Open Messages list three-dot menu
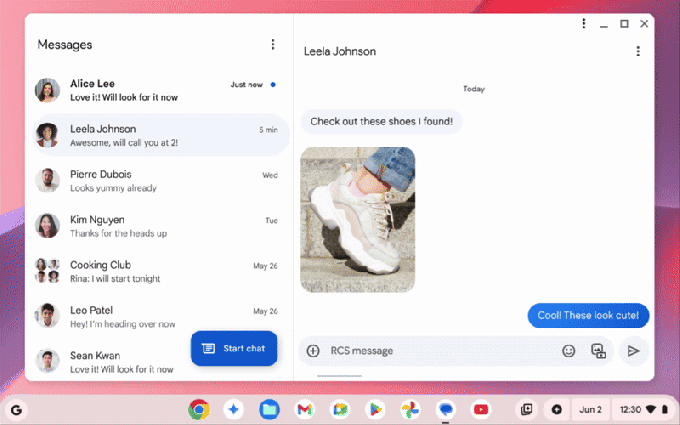 pyautogui.click(x=273, y=44)
